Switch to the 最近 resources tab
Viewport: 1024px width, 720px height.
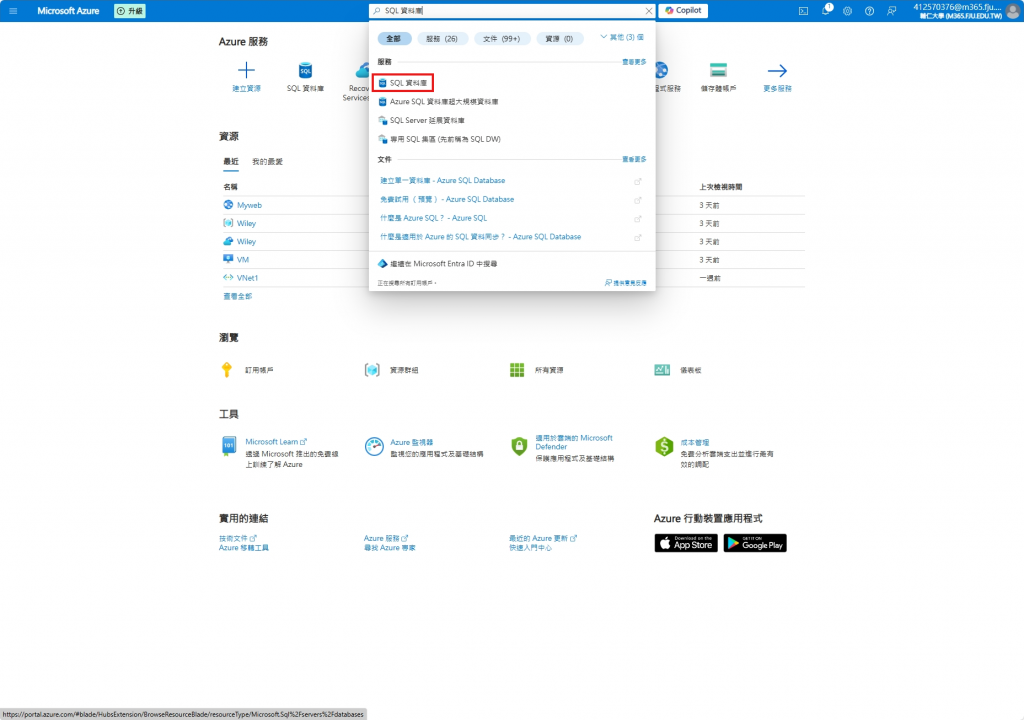pos(231,161)
